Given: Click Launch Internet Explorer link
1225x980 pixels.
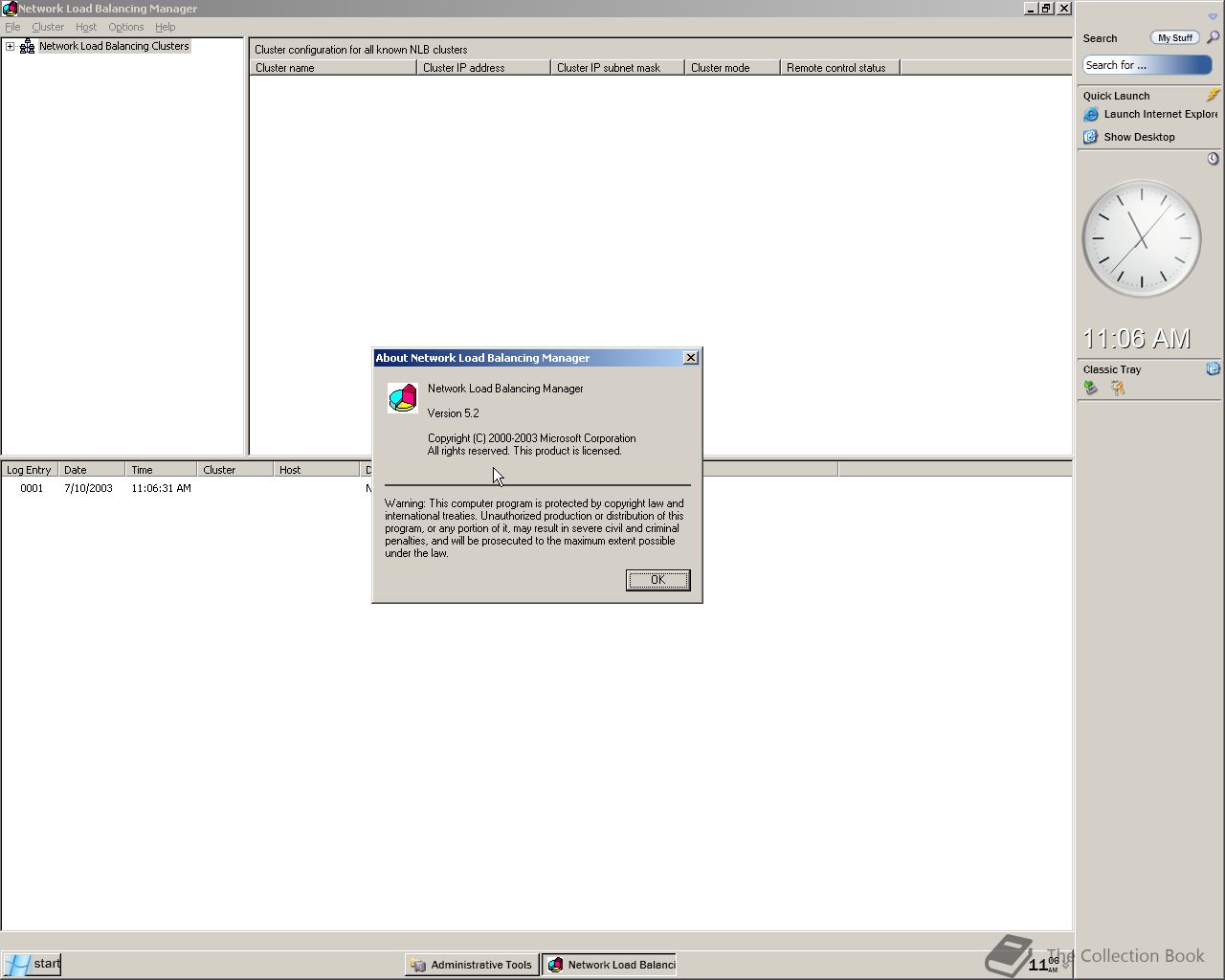Looking at the screenshot, I should 1161,114.
